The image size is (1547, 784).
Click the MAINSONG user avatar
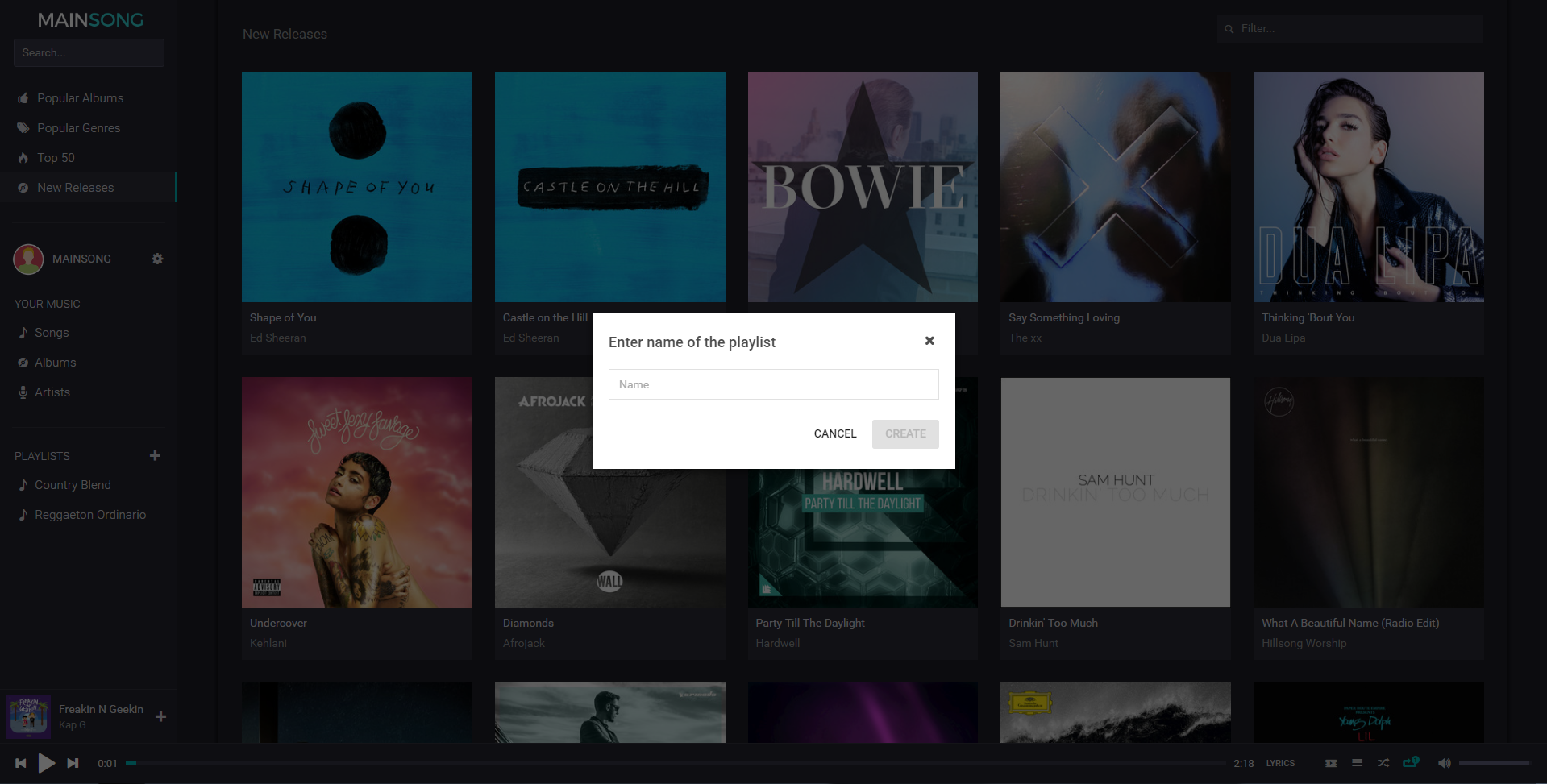click(x=28, y=259)
